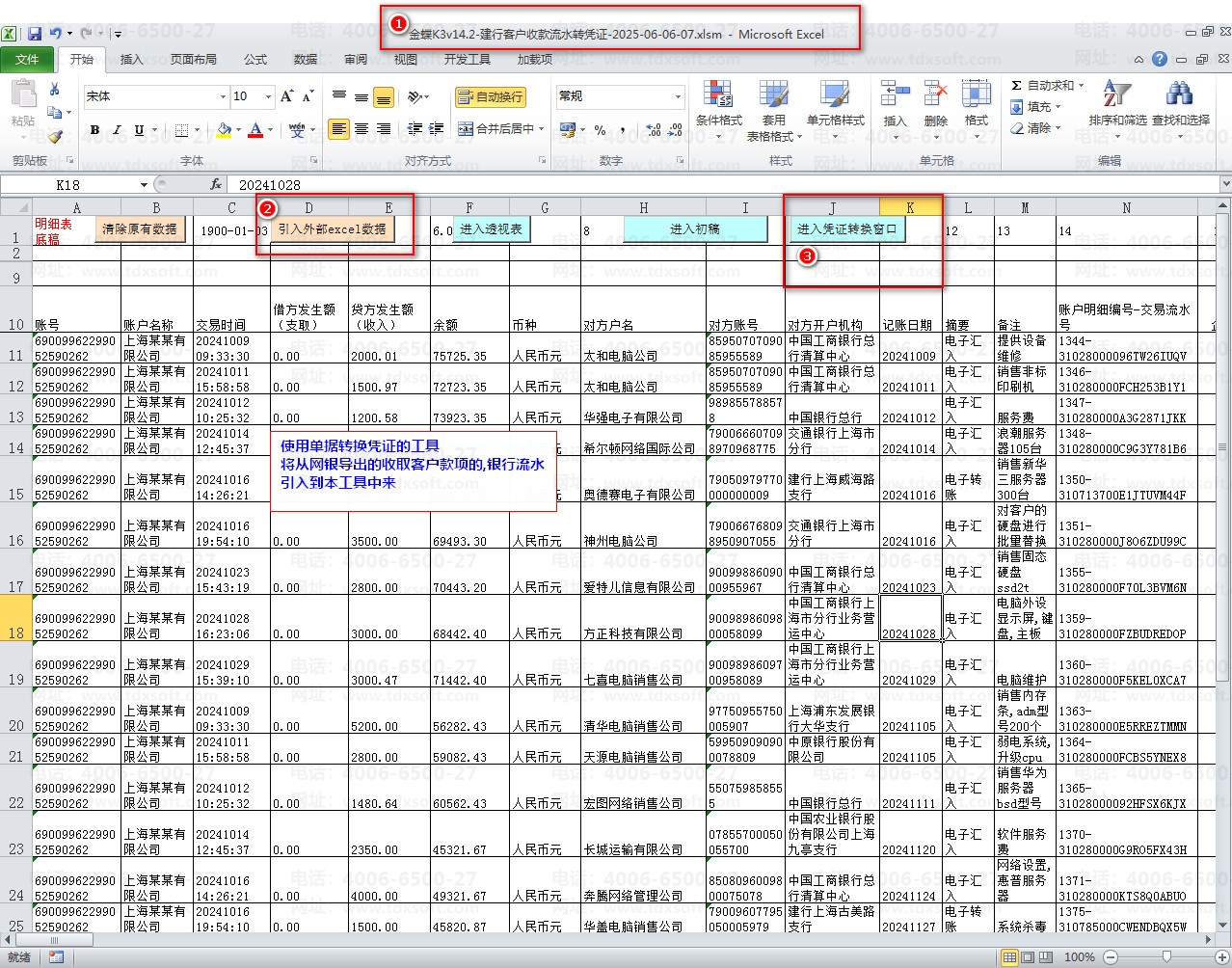Click the Format Painter brush icon

coord(55,136)
